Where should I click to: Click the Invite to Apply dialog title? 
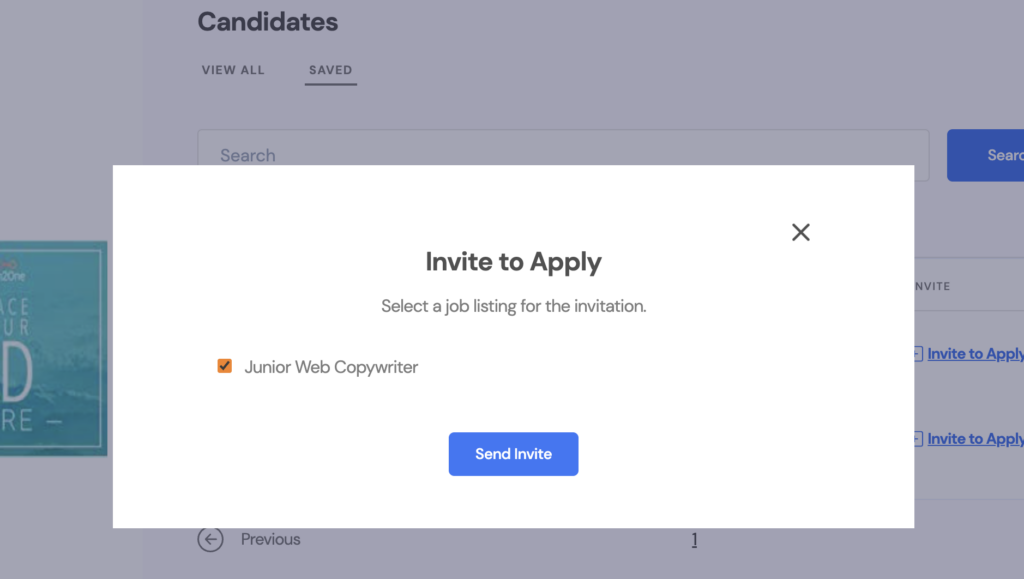point(513,262)
